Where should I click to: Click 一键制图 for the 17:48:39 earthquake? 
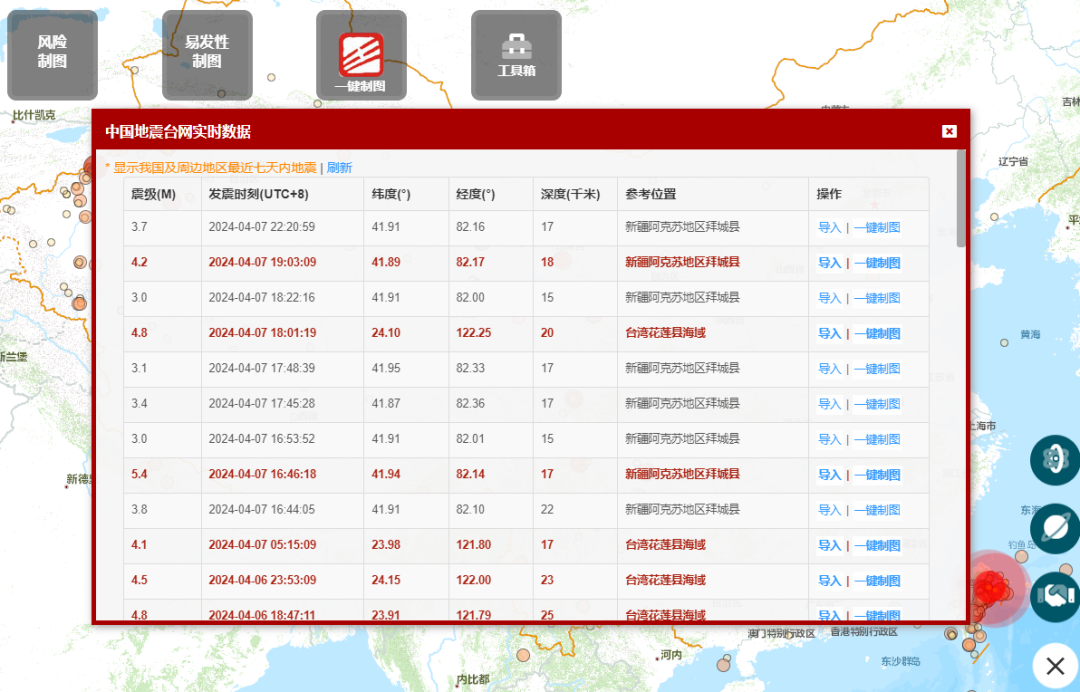[x=878, y=368]
